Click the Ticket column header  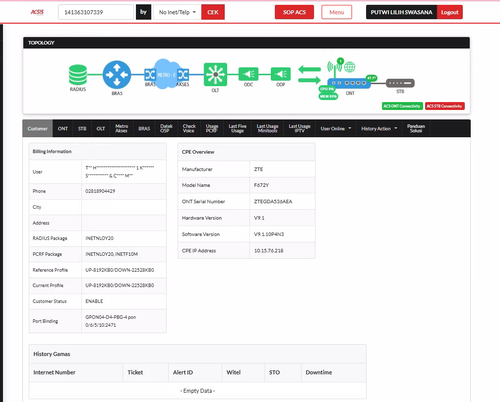click(x=135, y=372)
